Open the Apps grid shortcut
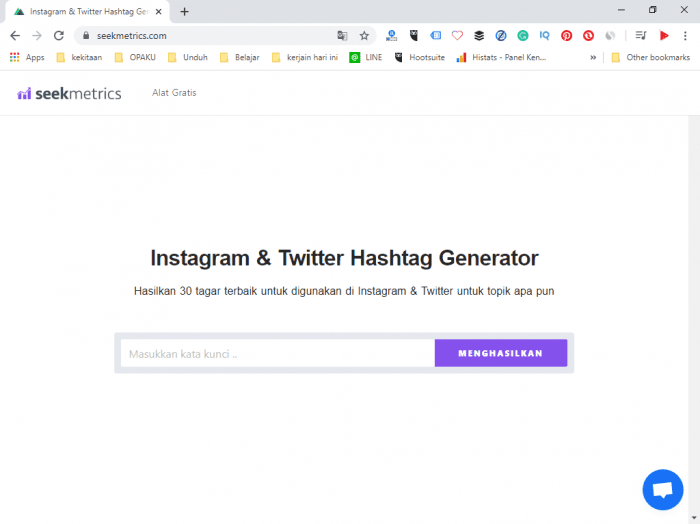700x524 pixels. point(27,57)
